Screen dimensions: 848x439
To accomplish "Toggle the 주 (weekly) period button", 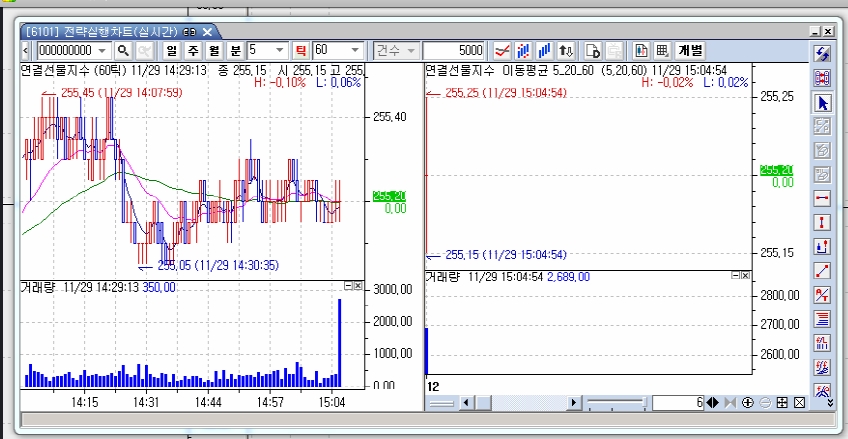I will pos(192,50).
